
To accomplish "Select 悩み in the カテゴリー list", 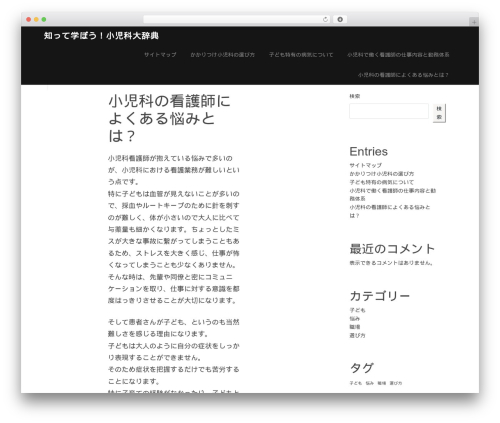I will pos(355,319).
